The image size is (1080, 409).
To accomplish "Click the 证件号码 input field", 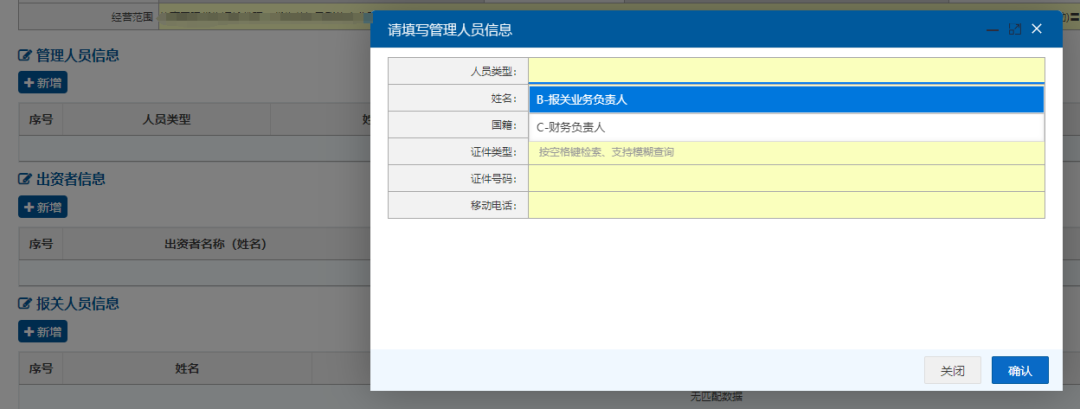I will pos(786,179).
